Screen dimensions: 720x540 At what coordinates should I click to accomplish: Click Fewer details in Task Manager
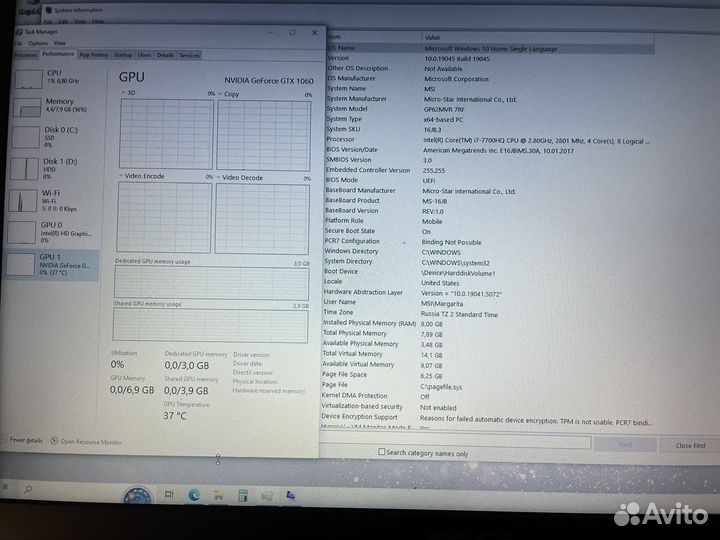click(x=22, y=440)
